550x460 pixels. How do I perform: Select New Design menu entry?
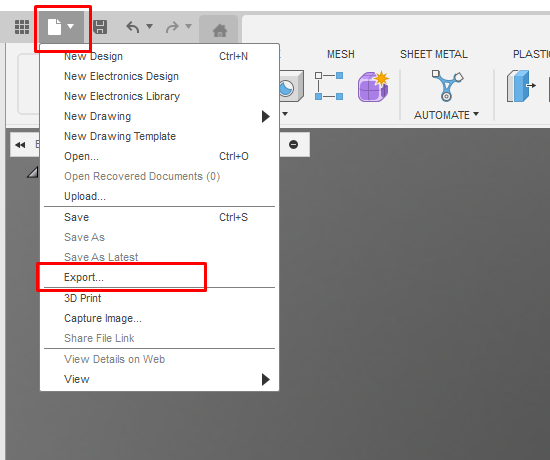click(x=159, y=56)
